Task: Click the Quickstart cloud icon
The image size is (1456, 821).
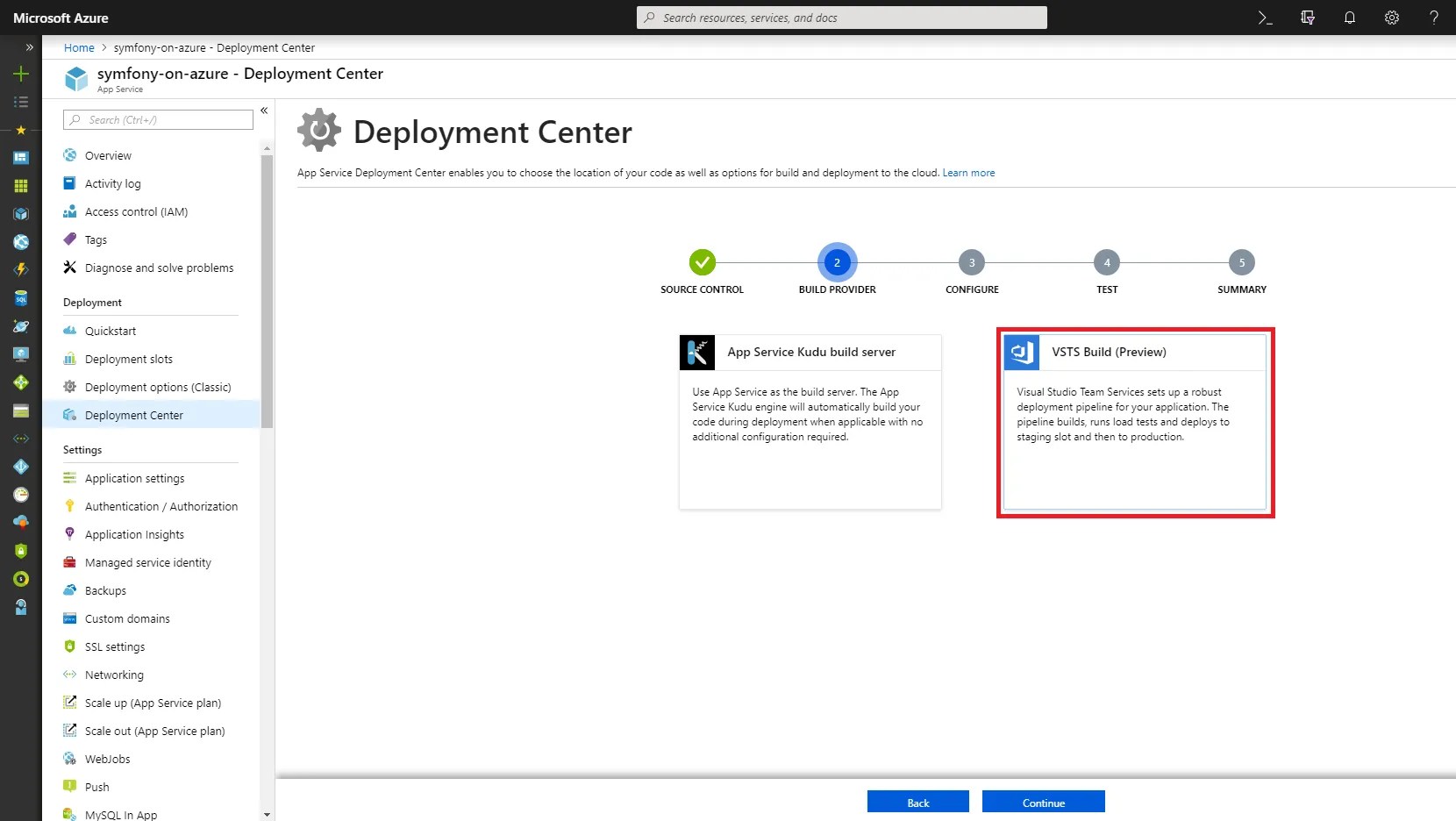Action: click(x=70, y=331)
